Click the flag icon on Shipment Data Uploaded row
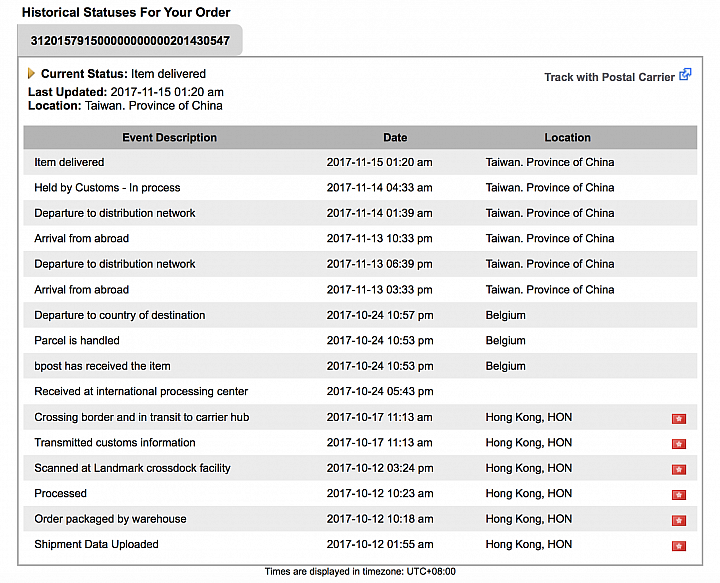Viewport: 720px width, 583px height. point(679,545)
